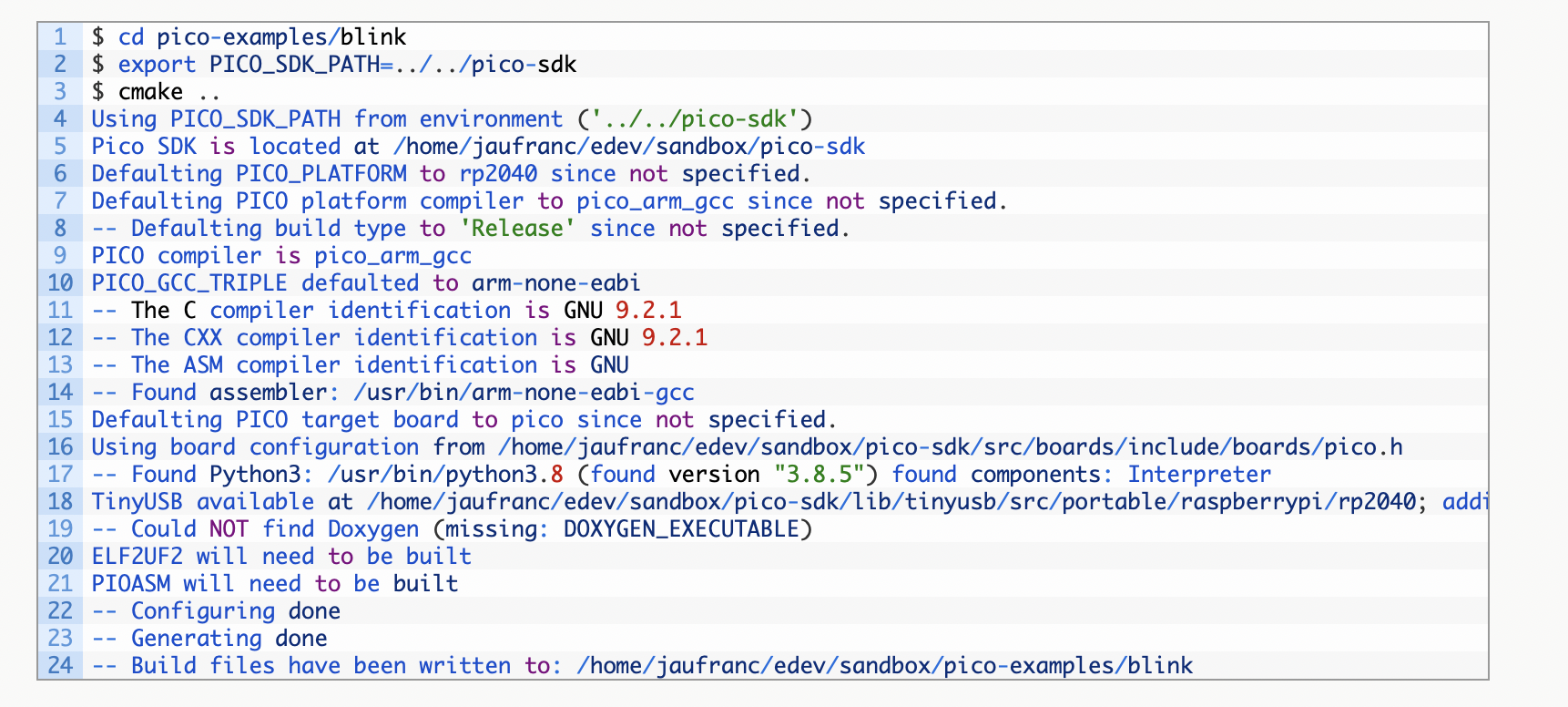Click 'Build files have been written to' line
Image resolution: width=1568 pixels, height=707 pixels.
(x=642, y=666)
